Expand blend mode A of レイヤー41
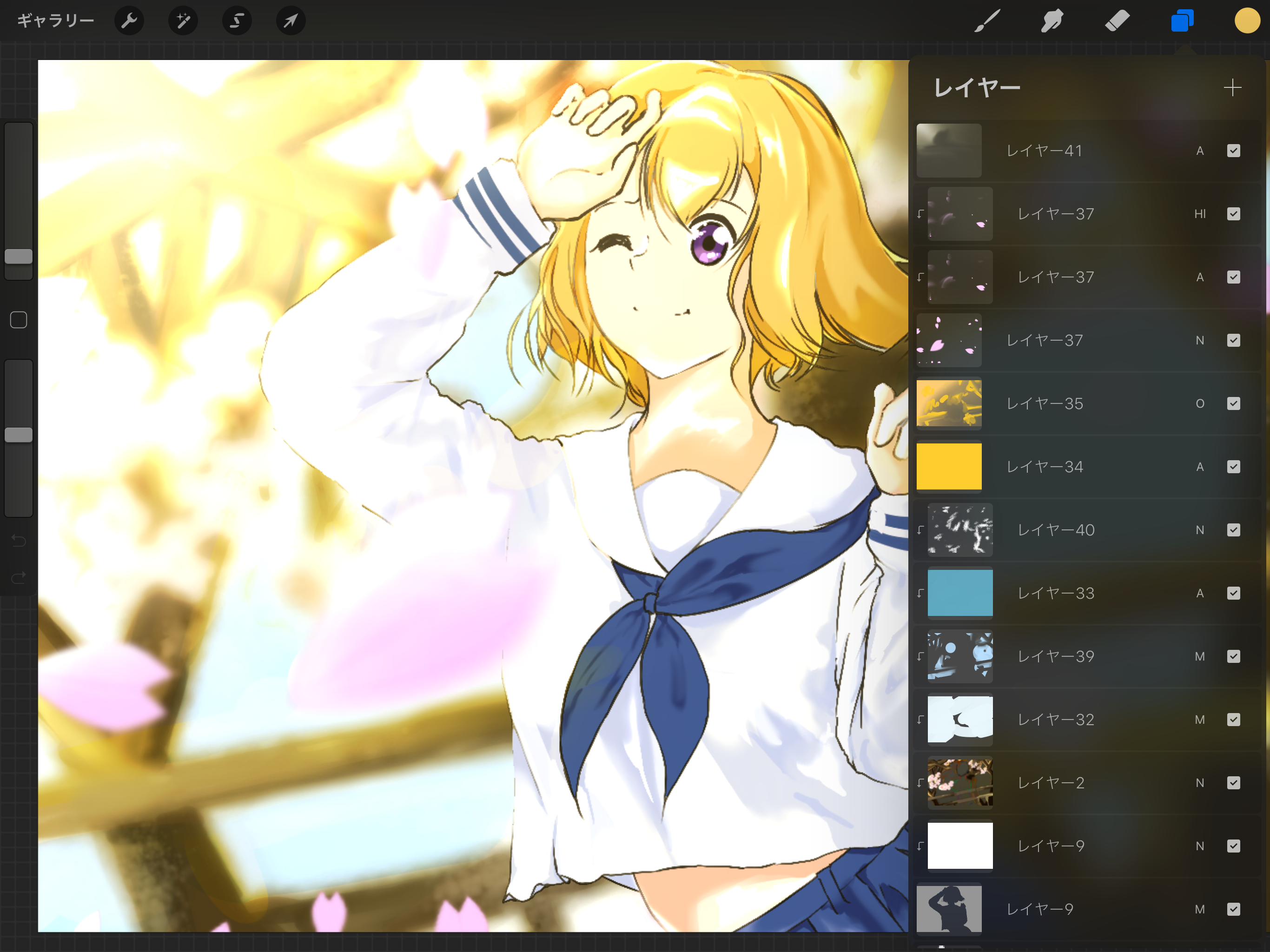 coord(1199,151)
